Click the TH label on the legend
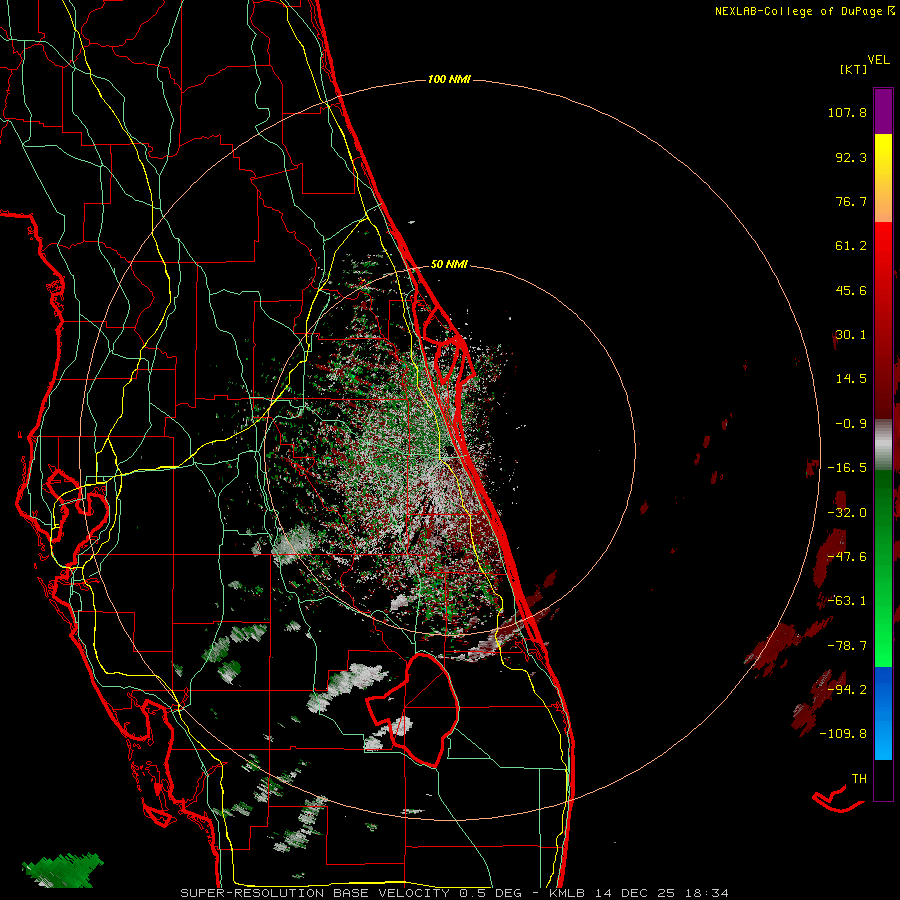The width and height of the screenshot is (900, 900). [x=859, y=779]
